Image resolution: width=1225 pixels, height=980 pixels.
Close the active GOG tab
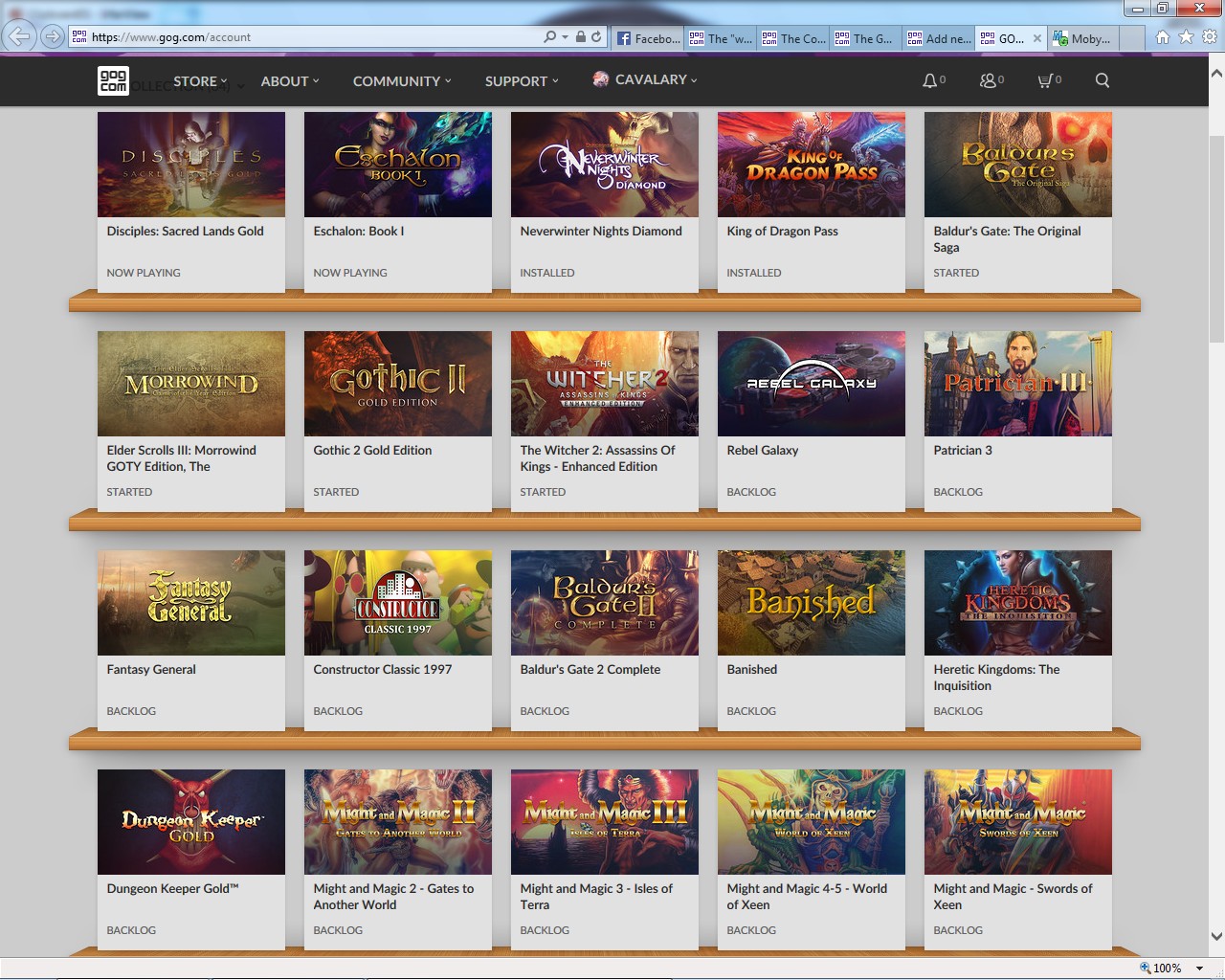click(1037, 38)
